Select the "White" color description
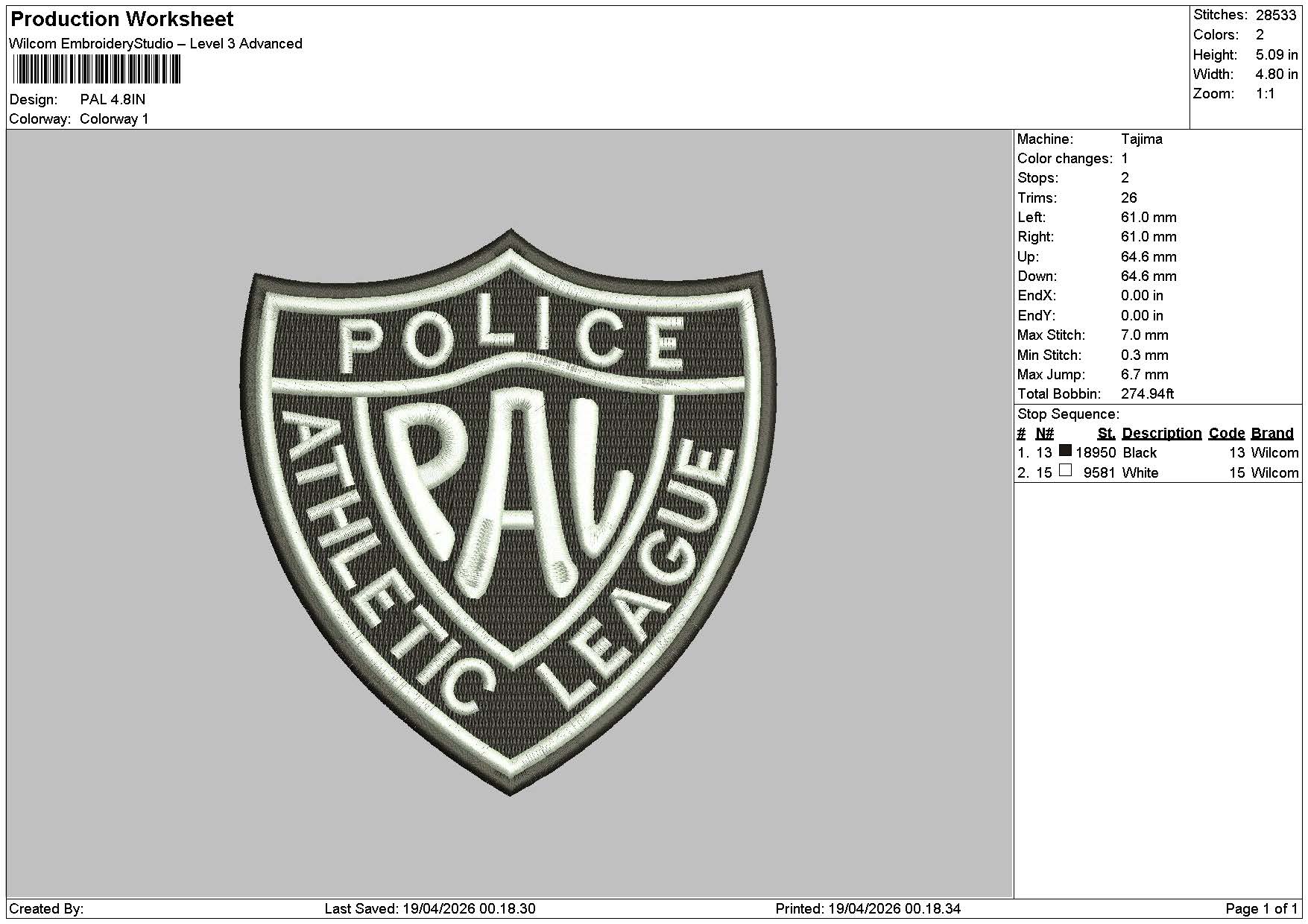This screenshot has height=924, width=1308. [1140, 473]
